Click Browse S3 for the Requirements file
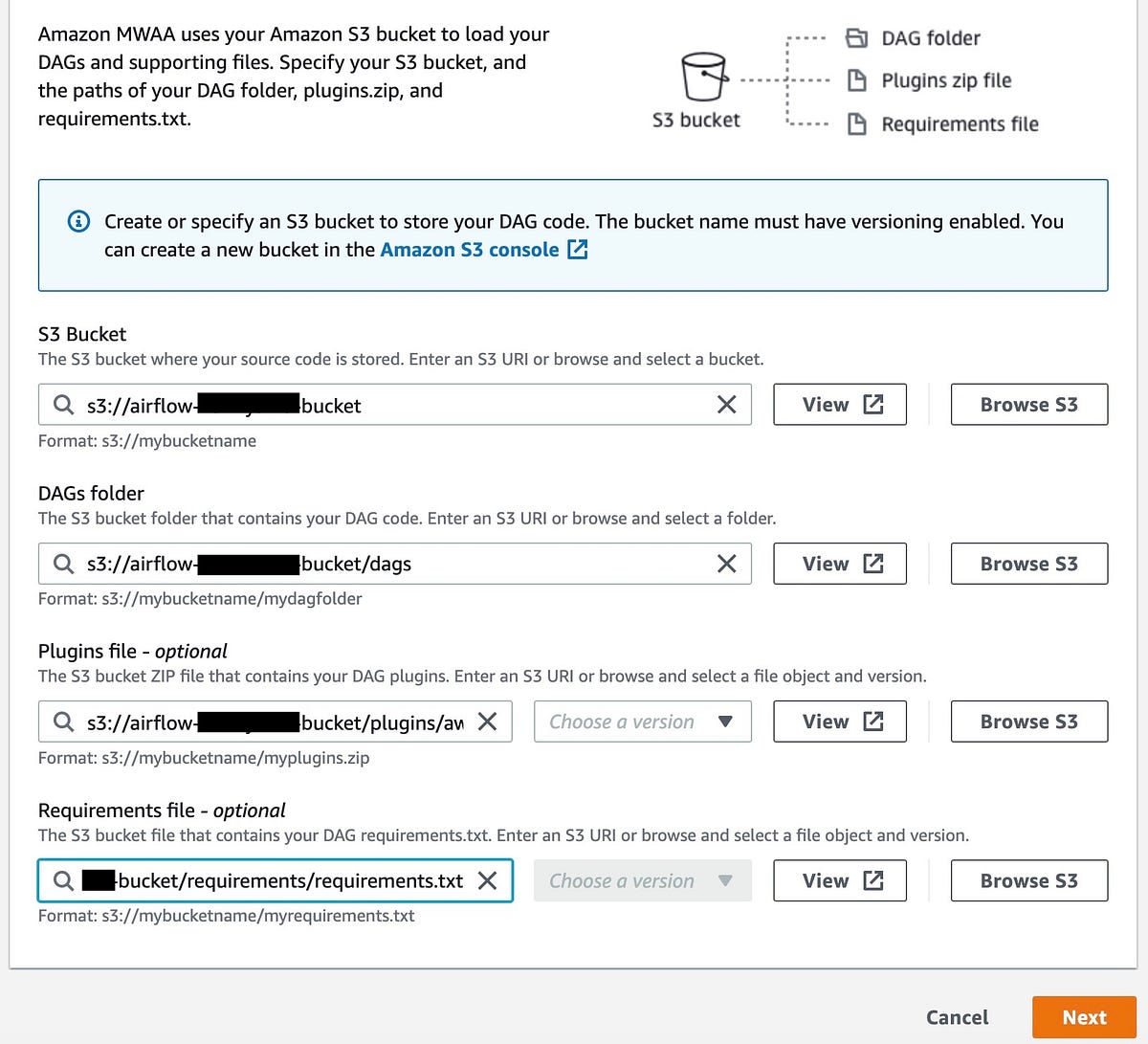Screen dimensions: 1148x1044 pyautogui.click(x=1028, y=880)
